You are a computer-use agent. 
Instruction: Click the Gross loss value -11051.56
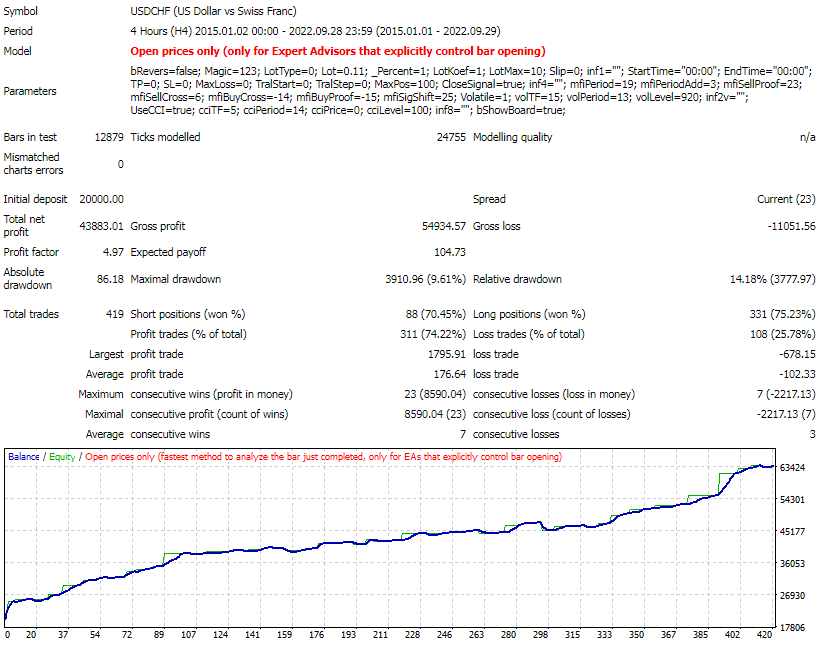coord(791,226)
